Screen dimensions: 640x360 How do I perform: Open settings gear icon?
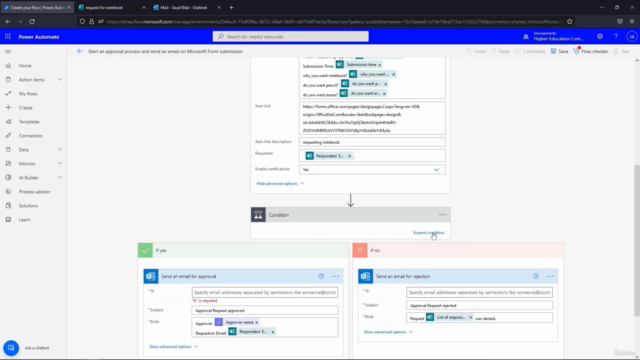point(600,37)
